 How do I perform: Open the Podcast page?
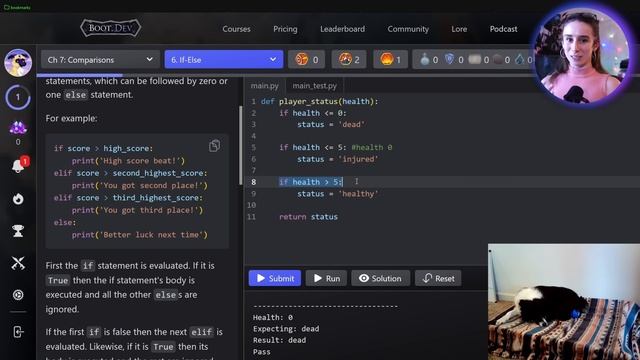coord(503,29)
